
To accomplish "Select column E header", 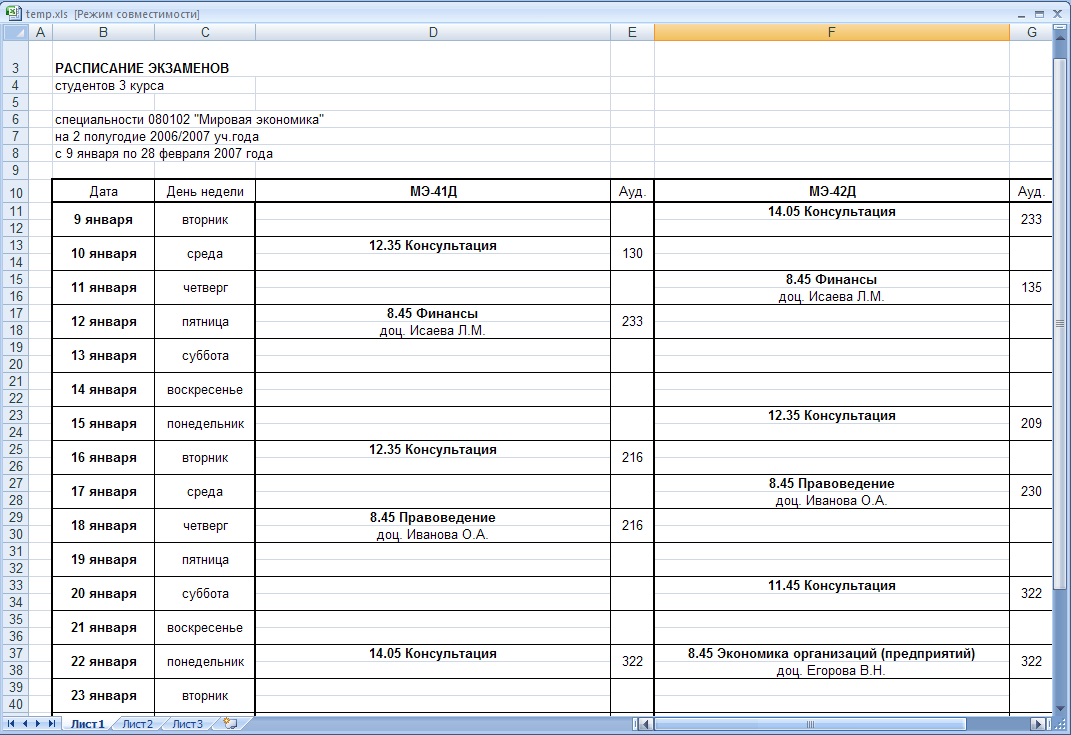I will click(x=632, y=32).
